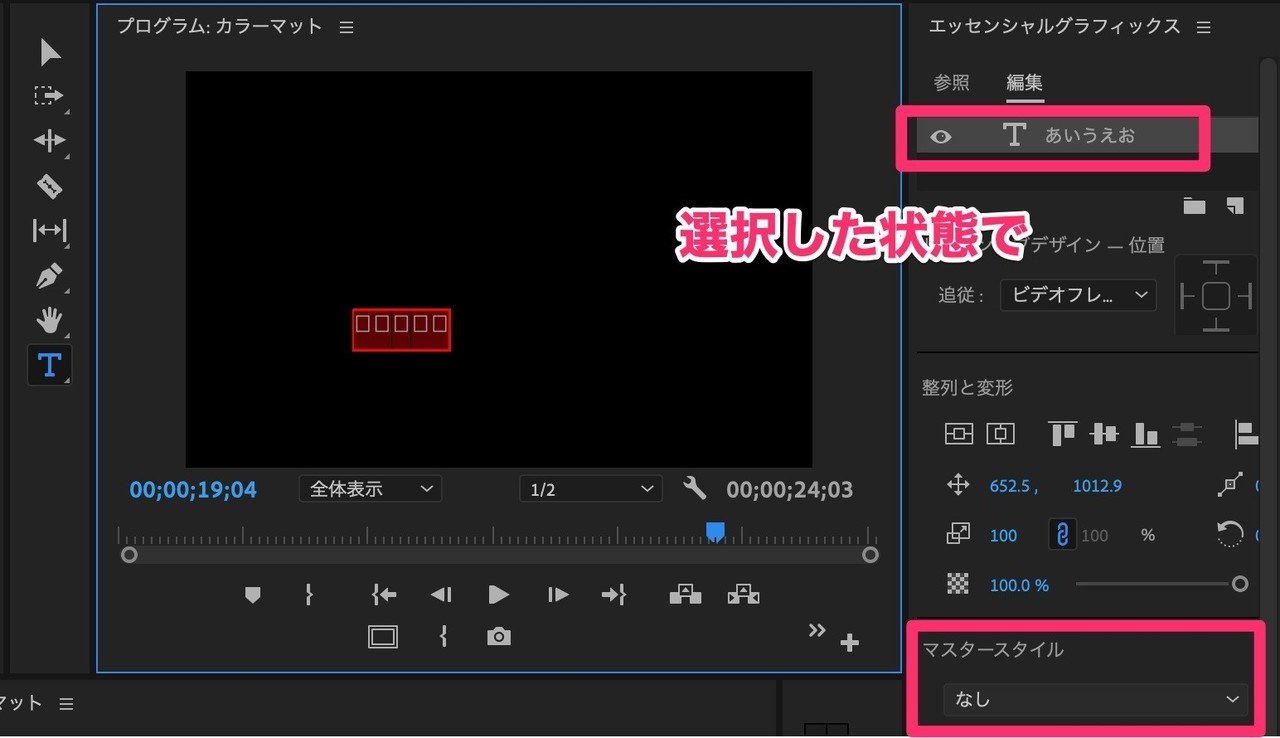Screen dimensions: 1280x738
Task: Toggle the scale lock link
Action: pyautogui.click(x=1061, y=535)
